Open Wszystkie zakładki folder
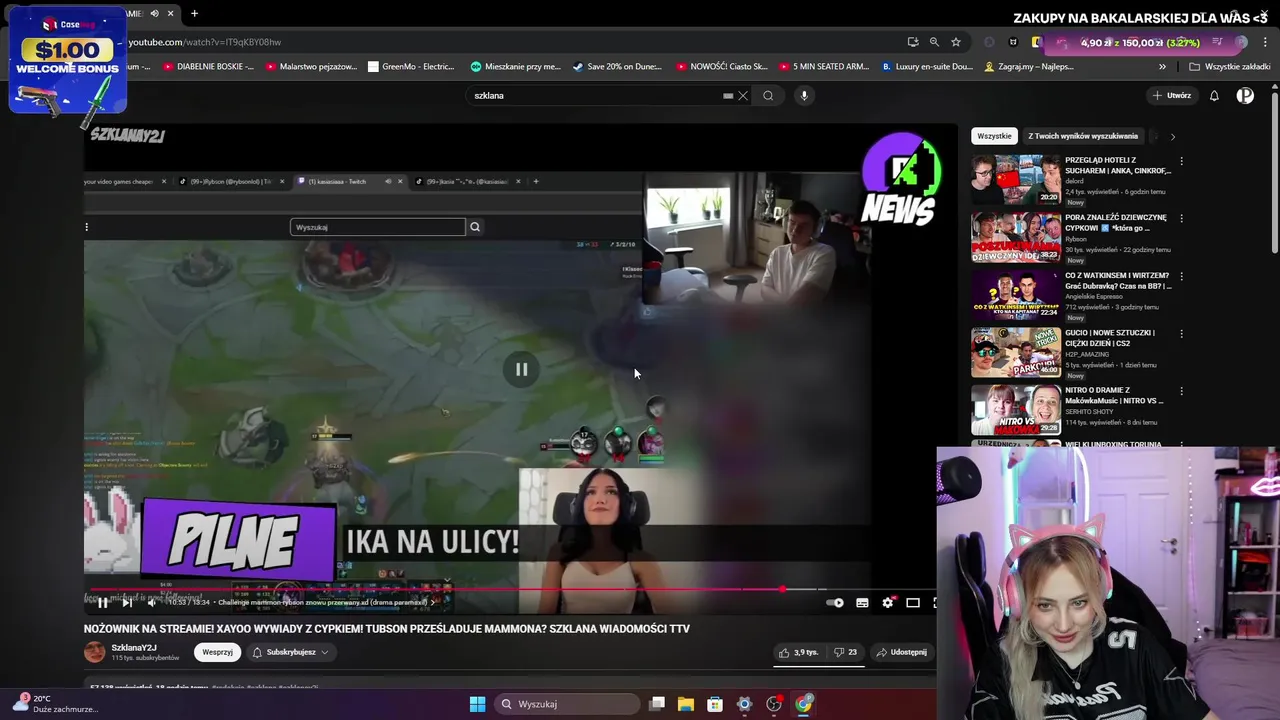 pyautogui.click(x=1229, y=67)
